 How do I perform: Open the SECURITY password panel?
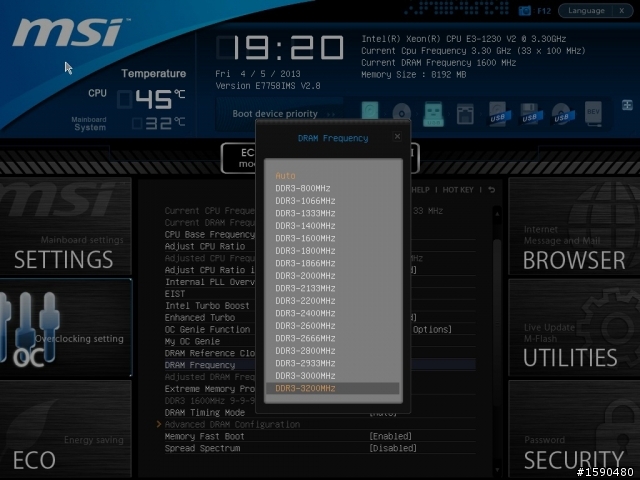coord(574,429)
